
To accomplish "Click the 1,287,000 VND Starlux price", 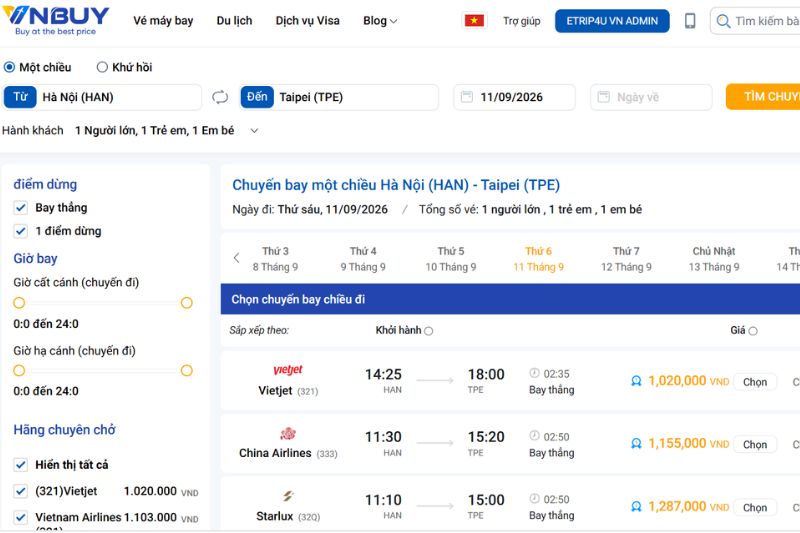I will click(688, 506).
